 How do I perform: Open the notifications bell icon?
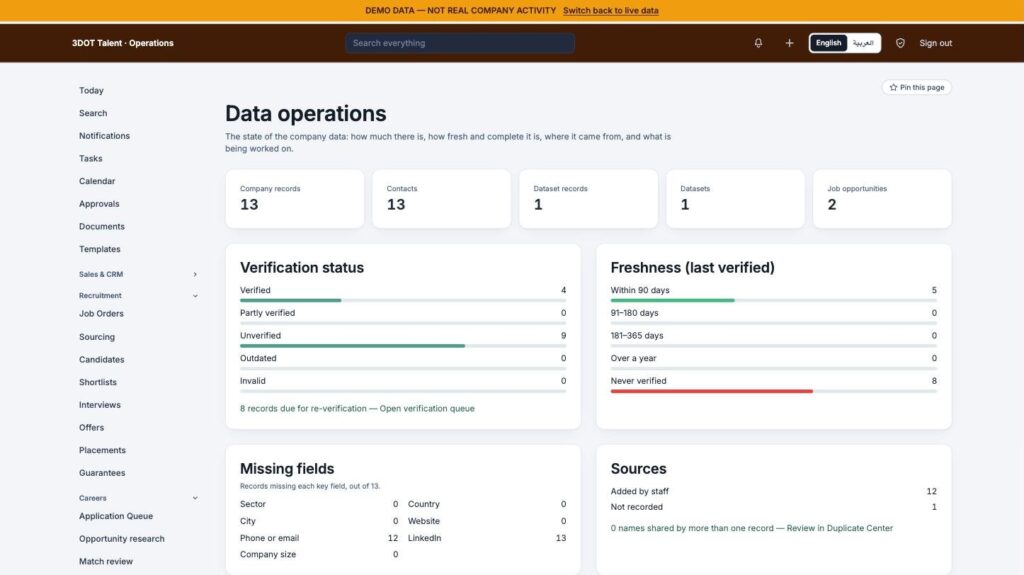click(758, 43)
